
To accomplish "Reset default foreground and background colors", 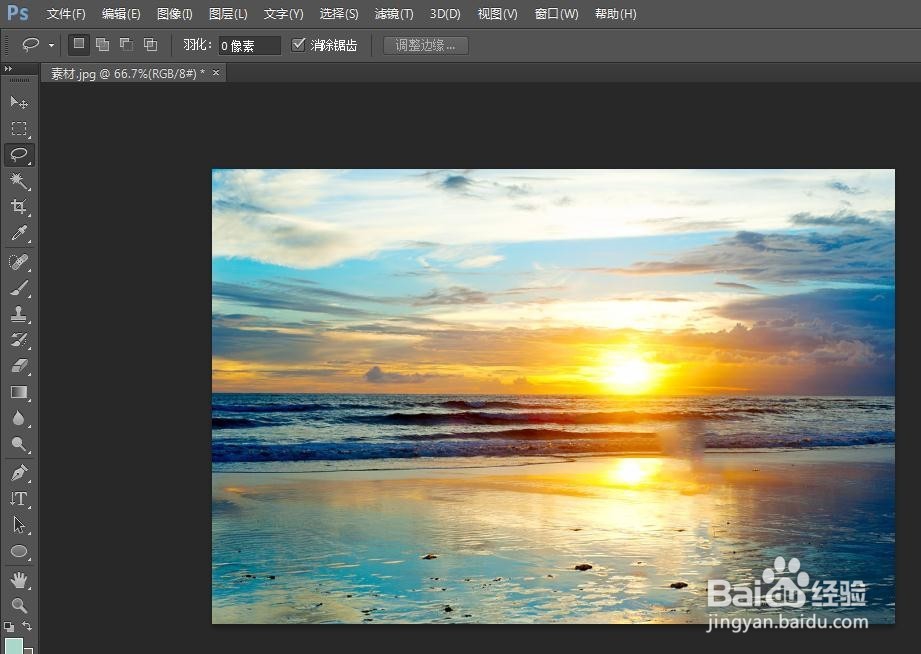I will pos(8,626).
